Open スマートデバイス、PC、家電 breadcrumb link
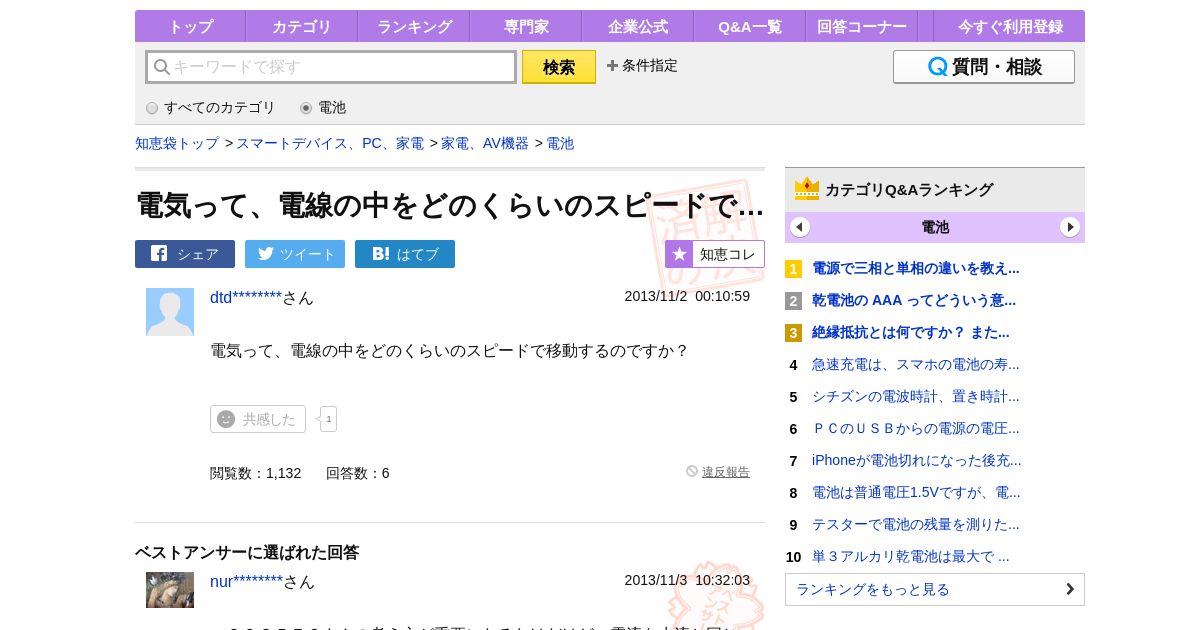 pyautogui.click(x=330, y=143)
